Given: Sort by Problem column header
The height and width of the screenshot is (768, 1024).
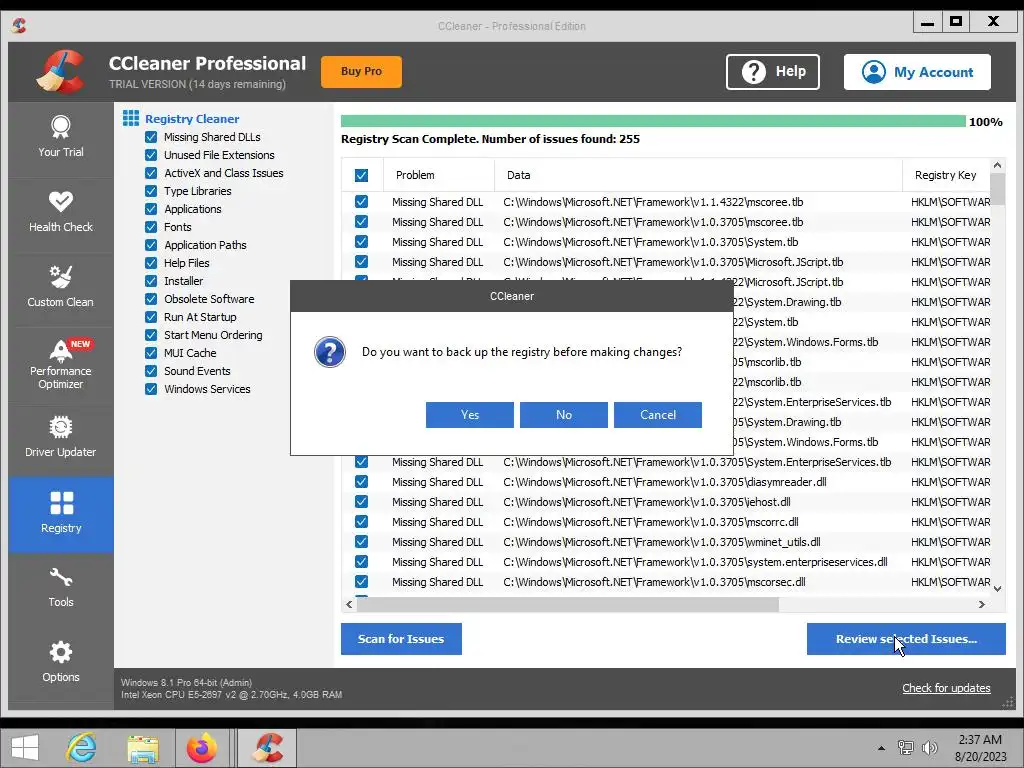Looking at the screenshot, I should [x=439, y=175].
